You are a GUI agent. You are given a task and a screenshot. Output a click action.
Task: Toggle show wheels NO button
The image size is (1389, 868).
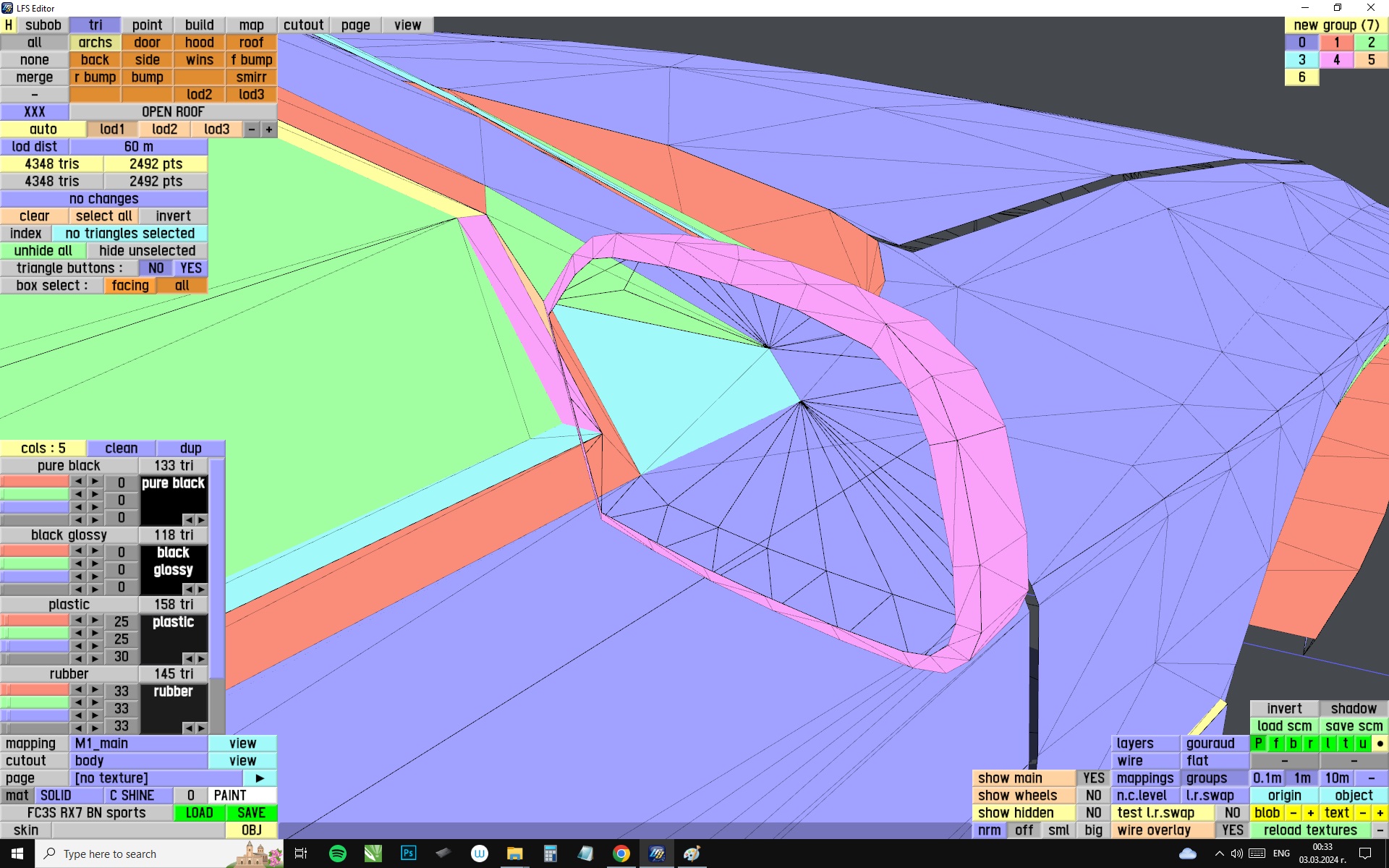pos(1093,796)
